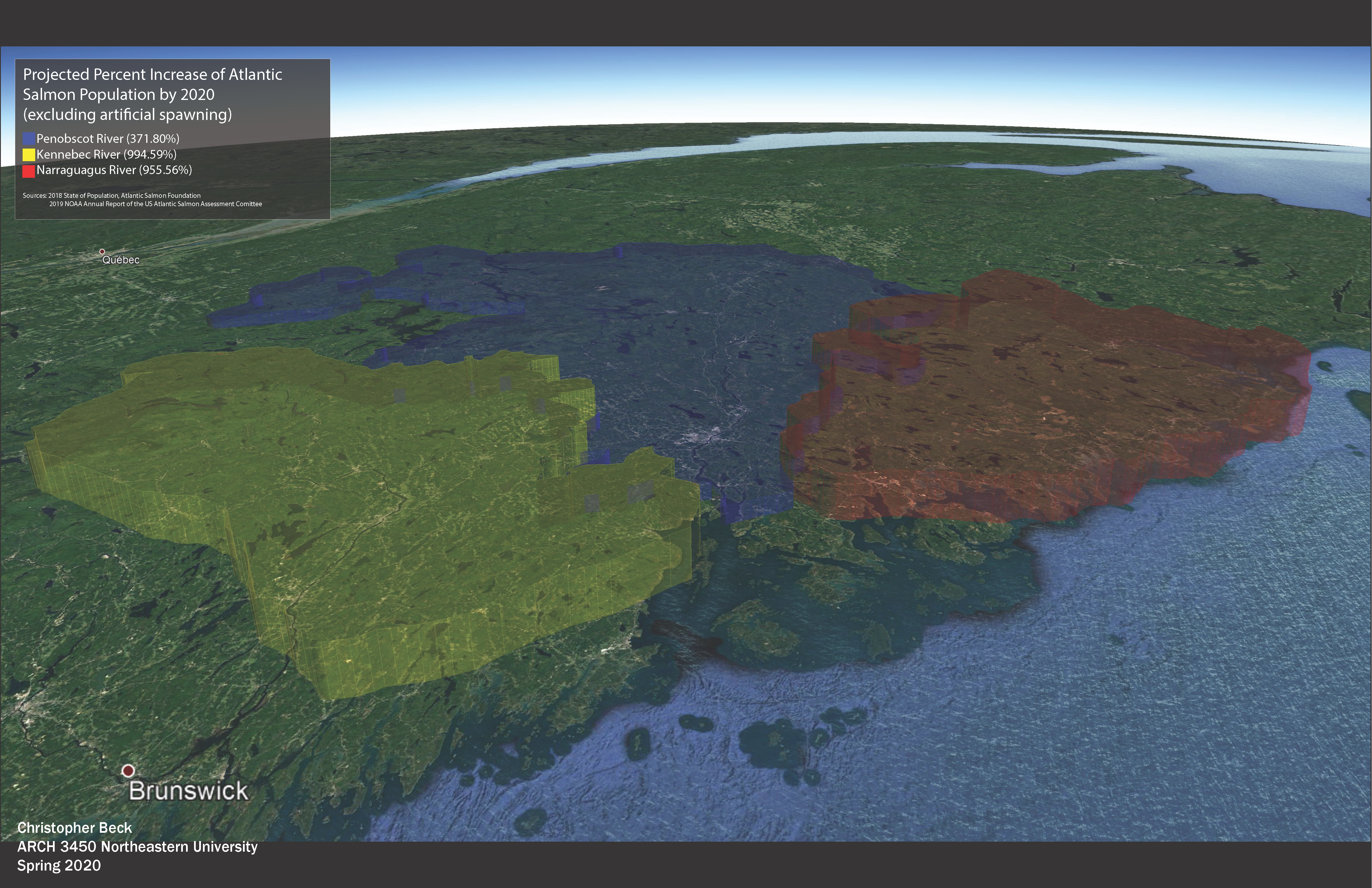Click the 'Narraguagus River (955.56%)' legend text
Viewport: 1372px width, 888px height.
[x=114, y=170]
